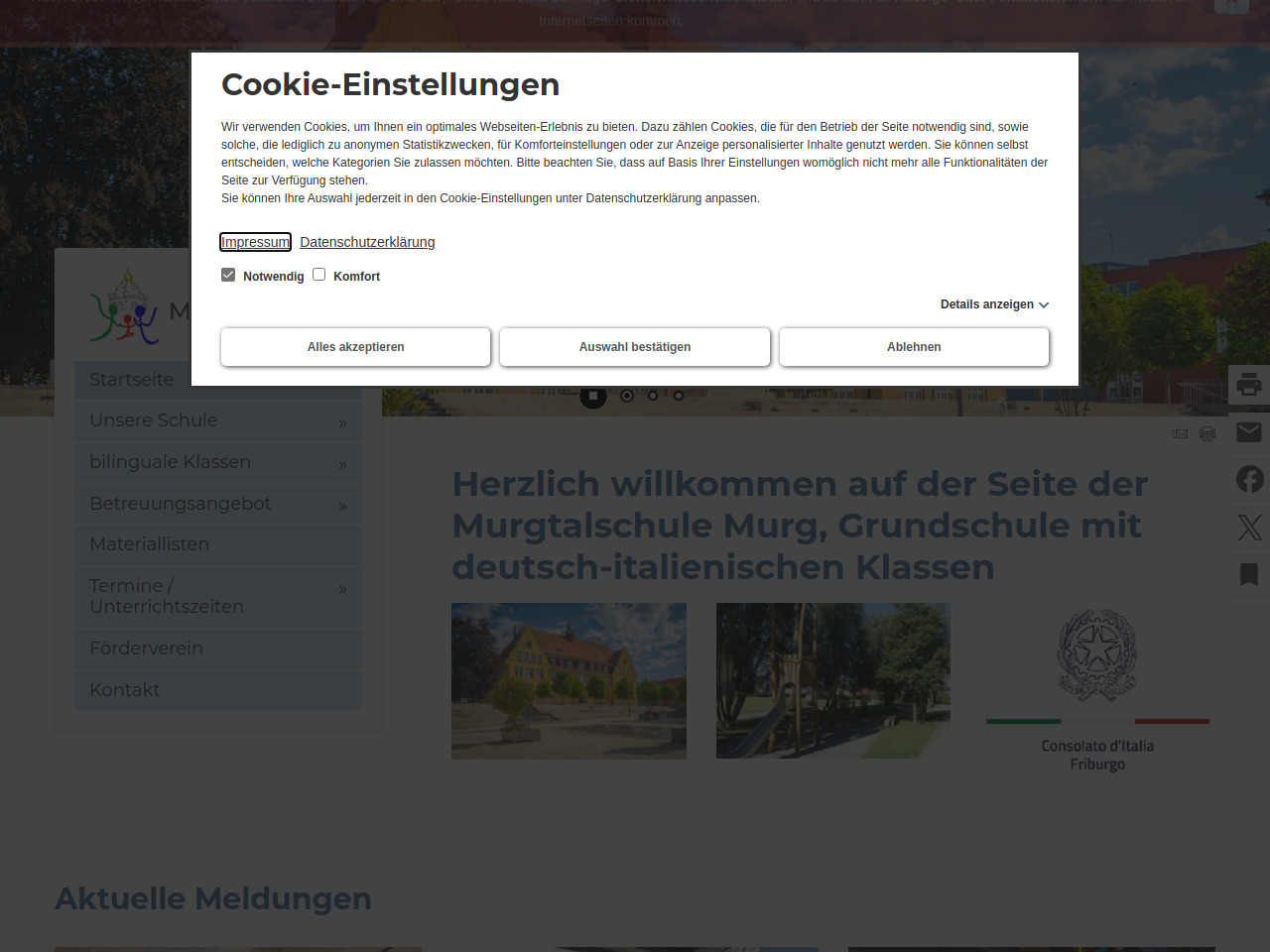Open the Förderverein menu item
The image size is (1270, 952).
pos(146,649)
